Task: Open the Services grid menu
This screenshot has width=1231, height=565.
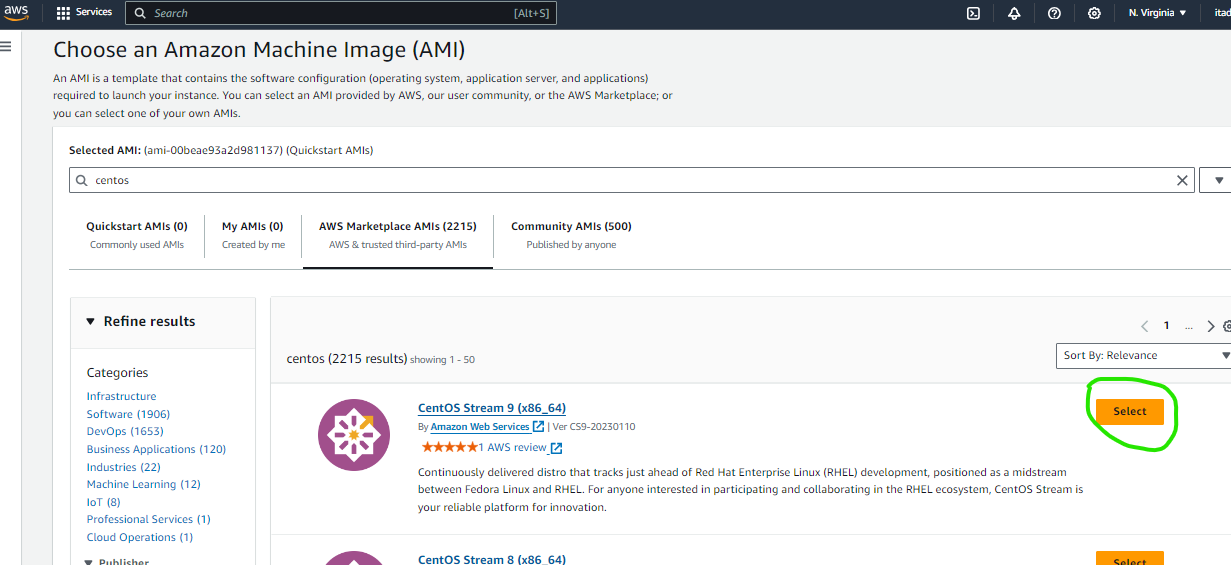Action: (84, 13)
